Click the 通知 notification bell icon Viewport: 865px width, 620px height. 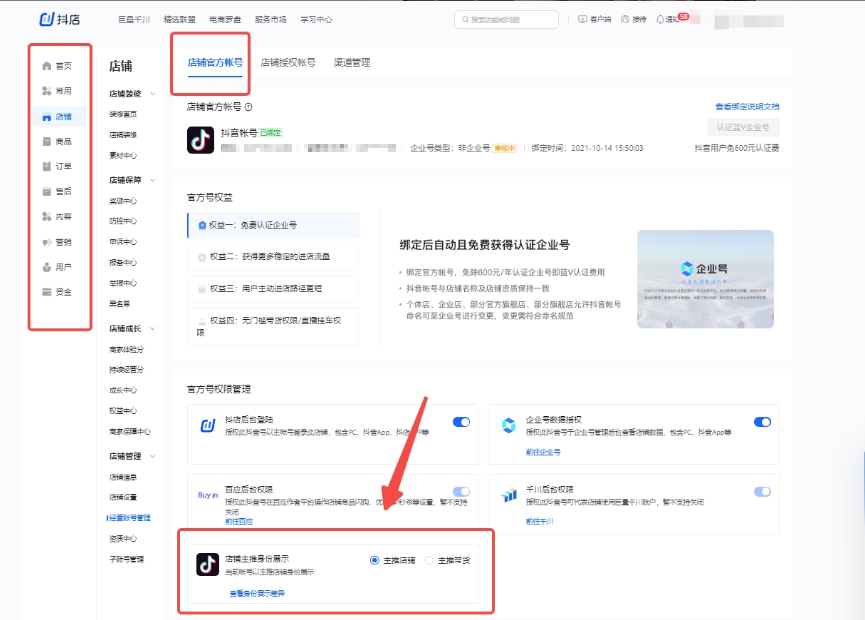click(x=660, y=19)
